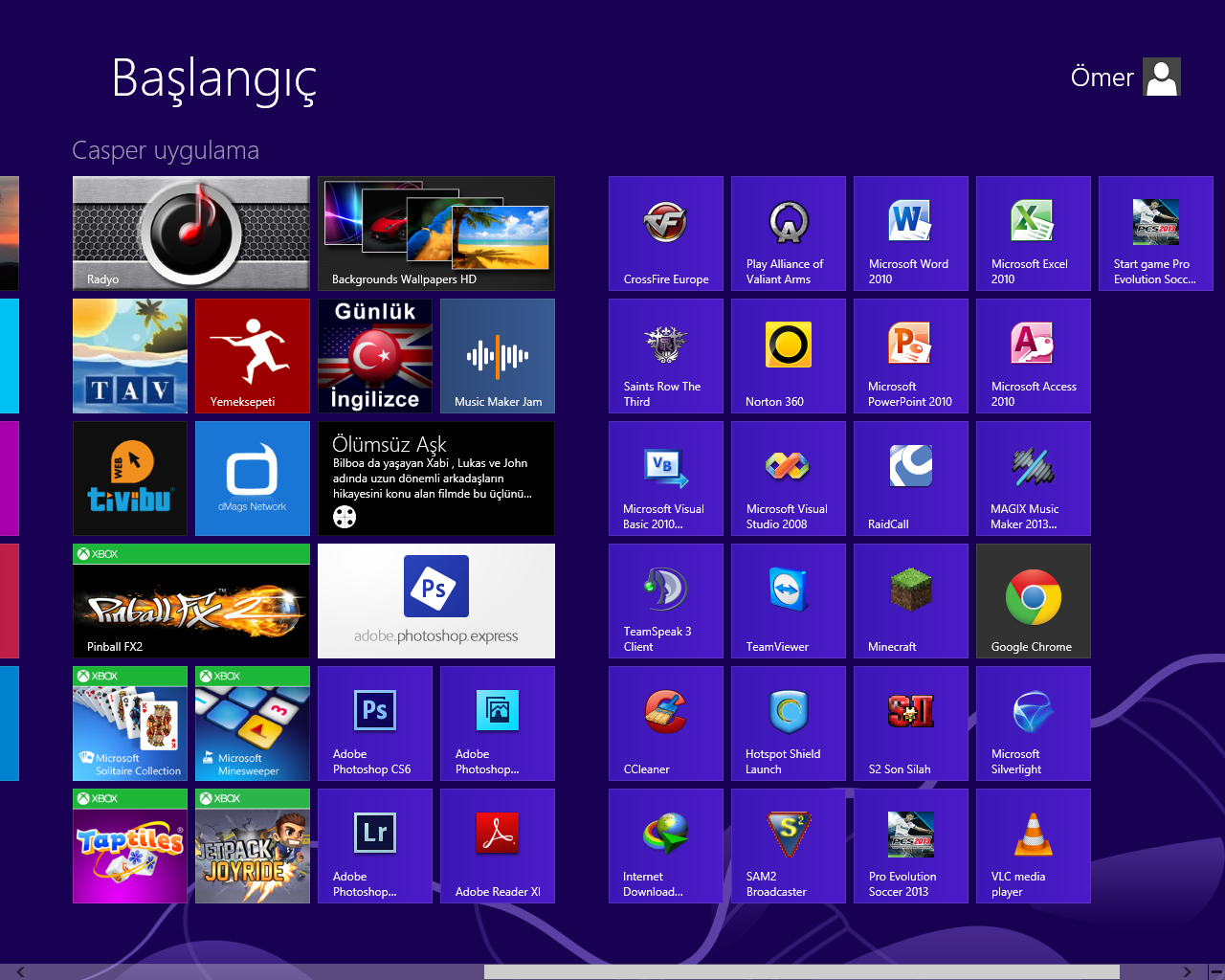Image resolution: width=1225 pixels, height=980 pixels.
Task: Launch S2 Son Silah
Action: point(911,724)
